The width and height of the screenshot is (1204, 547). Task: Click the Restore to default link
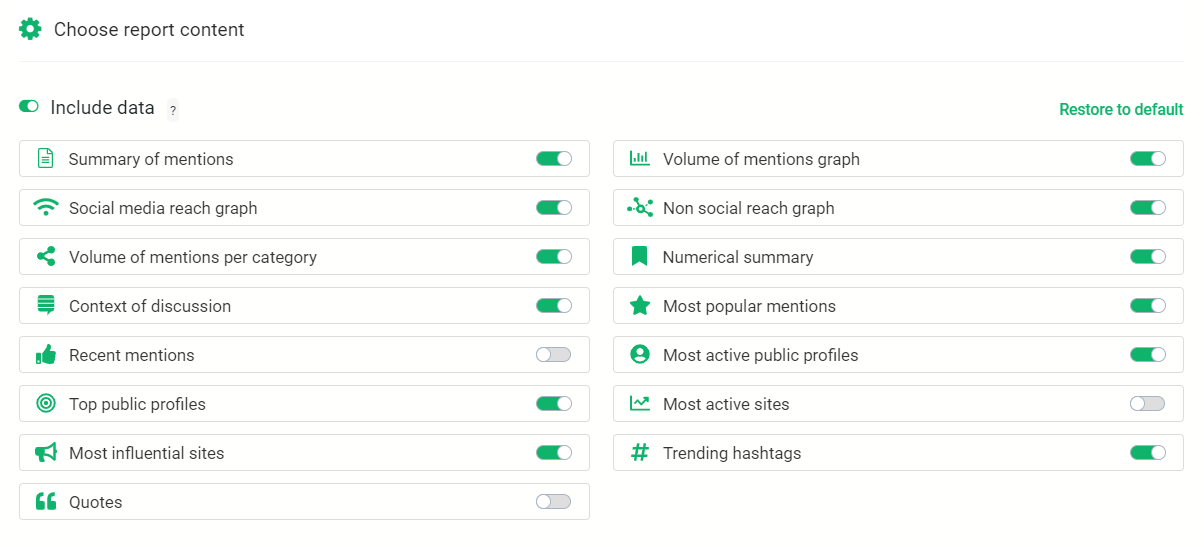click(x=1121, y=110)
